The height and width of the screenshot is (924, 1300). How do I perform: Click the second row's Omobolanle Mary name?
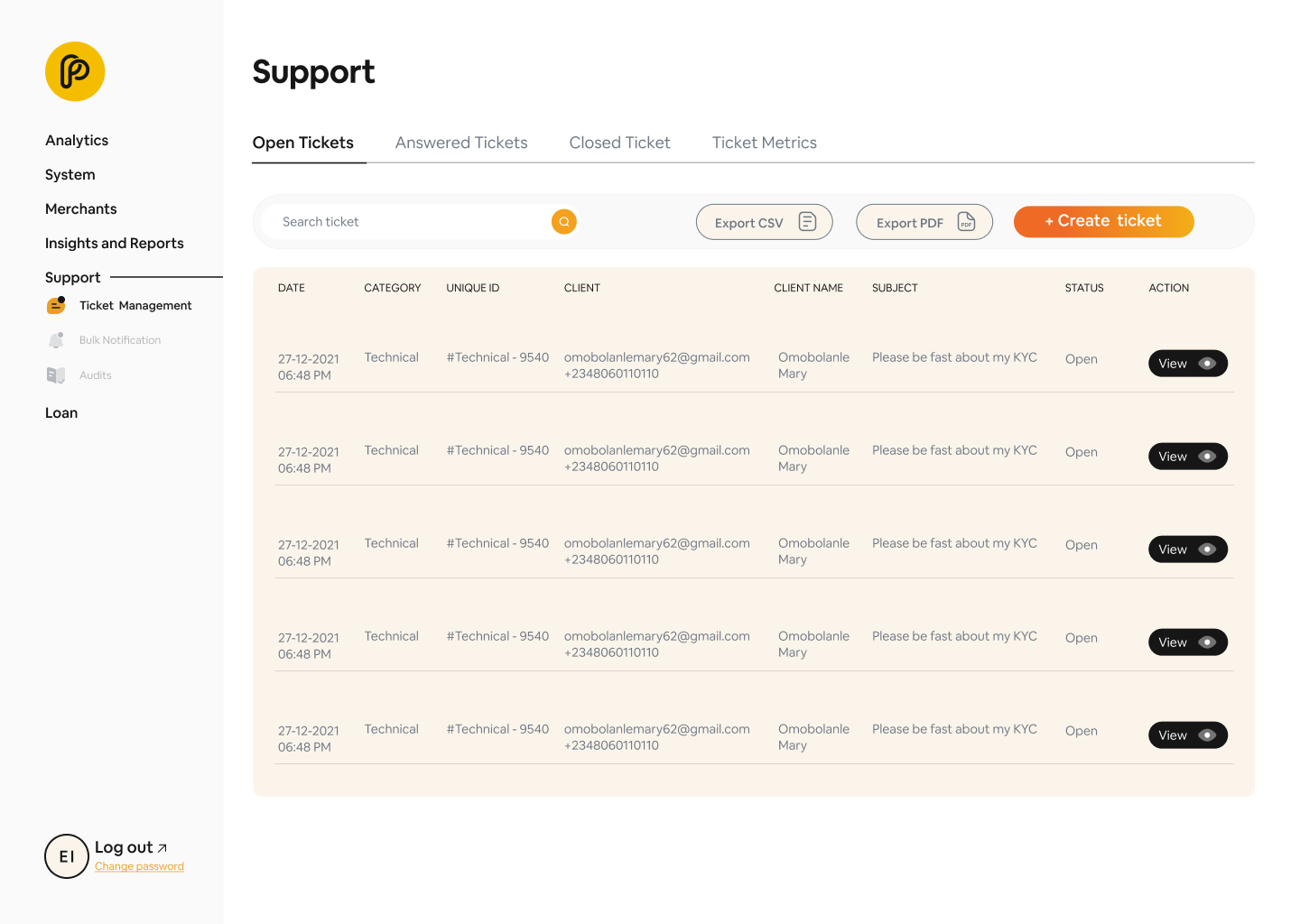click(x=813, y=458)
